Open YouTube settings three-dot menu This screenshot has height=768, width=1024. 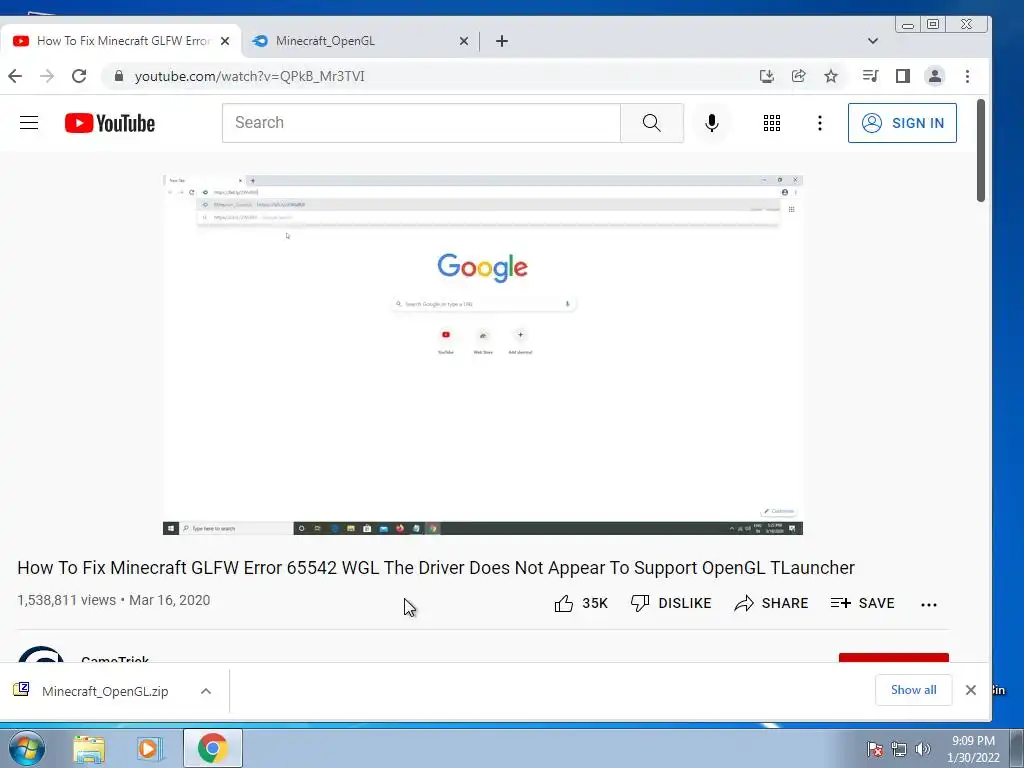820,123
